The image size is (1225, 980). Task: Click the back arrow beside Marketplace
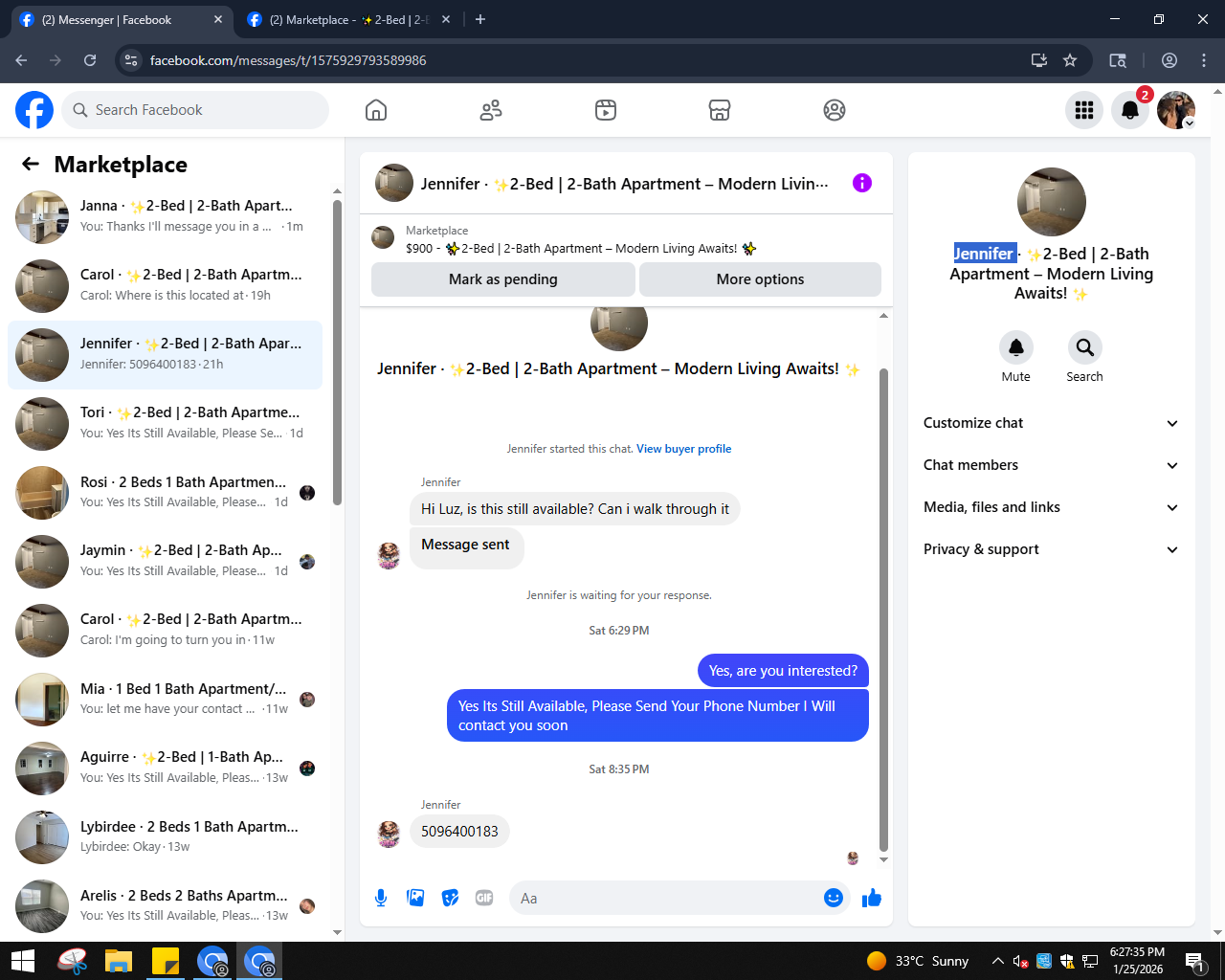[31, 164]
